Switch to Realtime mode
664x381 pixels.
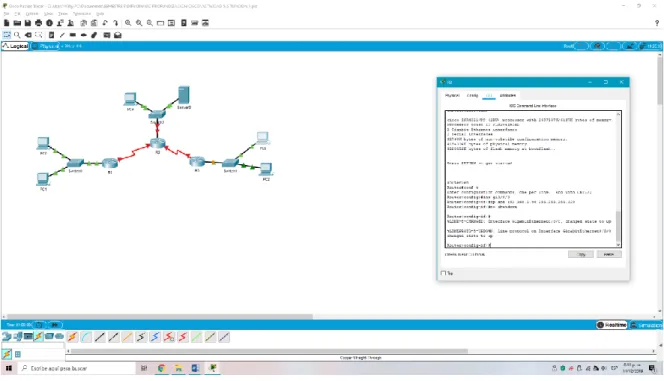[611, 325]
